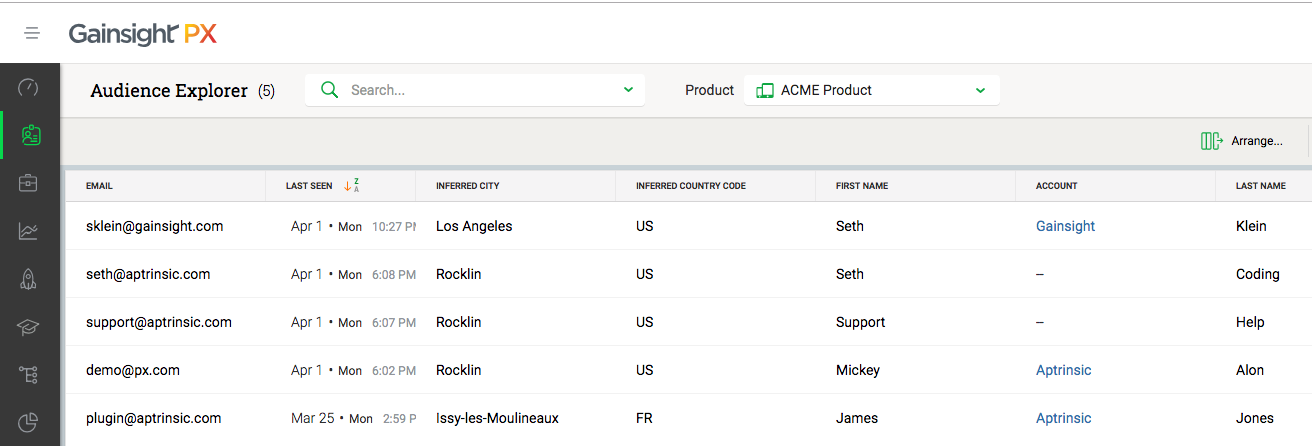Select email demo@px.com
Viewport: 1312px width, 446px height.
(133, 370)
